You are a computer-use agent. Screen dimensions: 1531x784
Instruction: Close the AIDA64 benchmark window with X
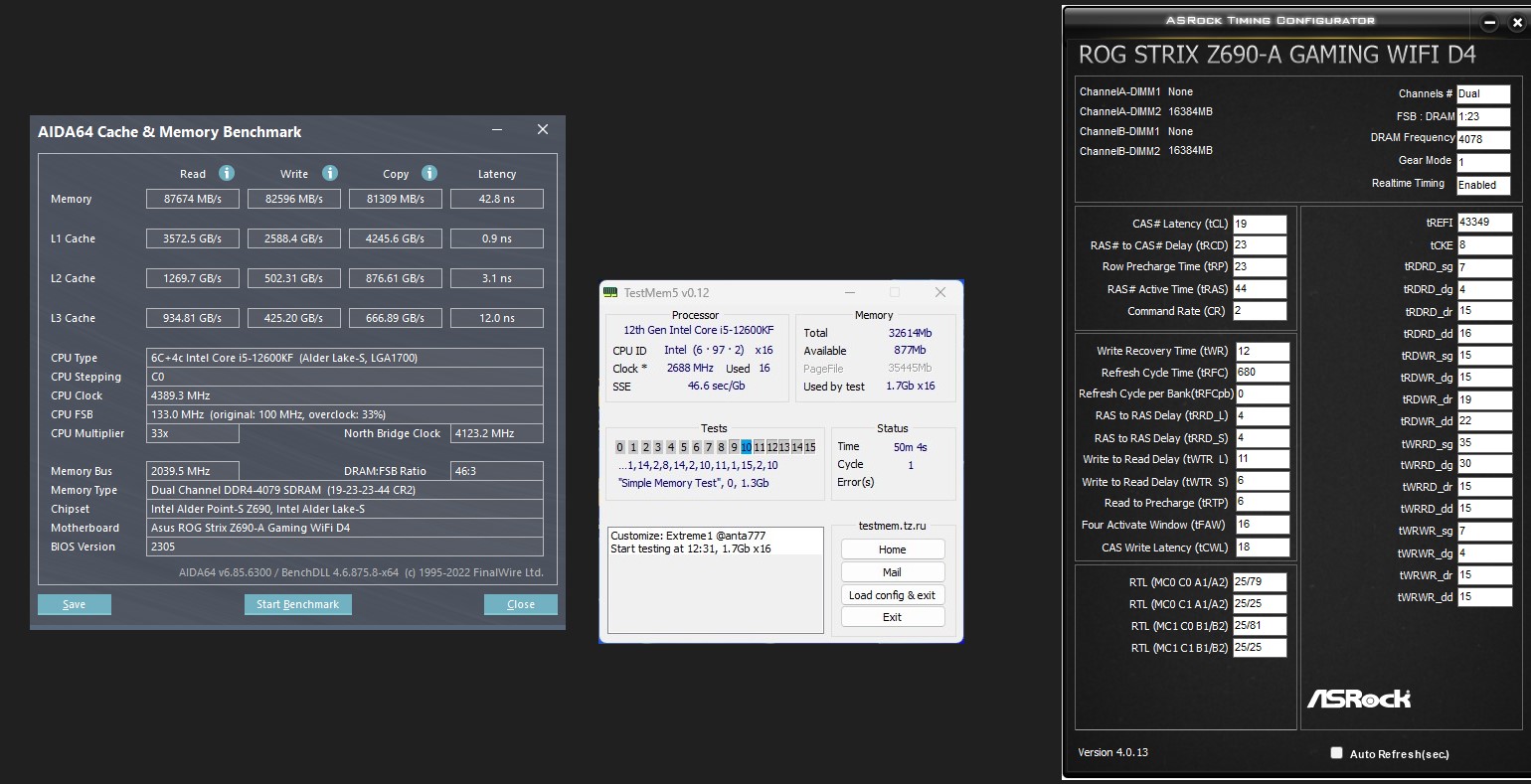543,130
